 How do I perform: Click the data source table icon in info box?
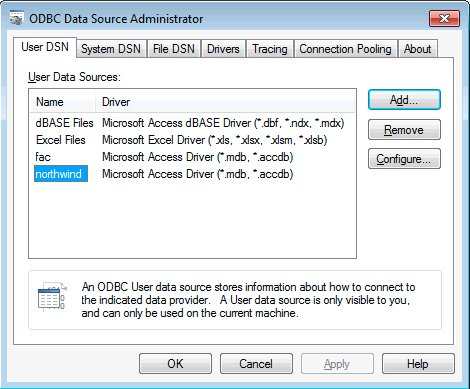pyautogui.click(x=52, y=297)
